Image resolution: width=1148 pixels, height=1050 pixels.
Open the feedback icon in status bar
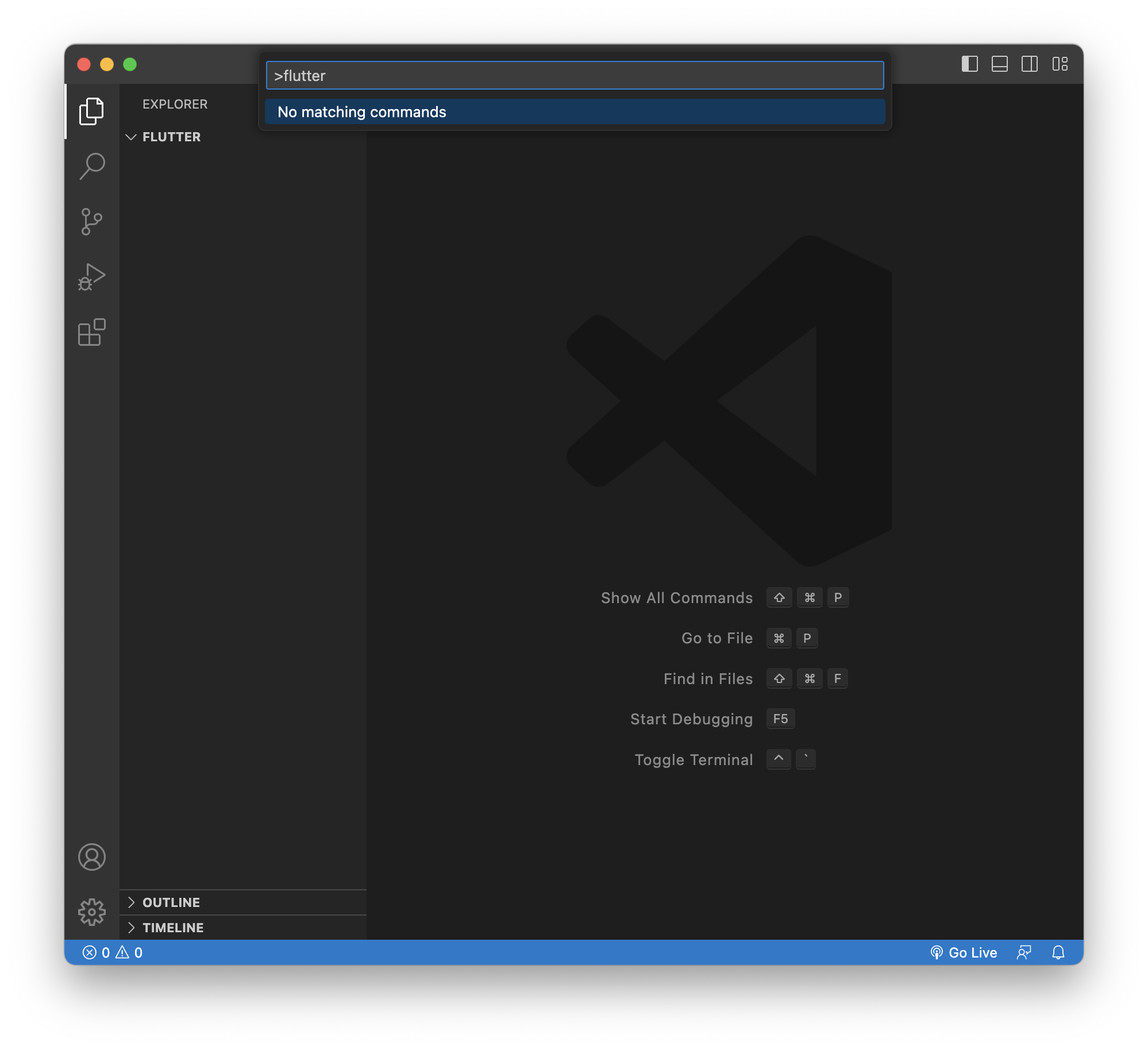coord(1024,953)
